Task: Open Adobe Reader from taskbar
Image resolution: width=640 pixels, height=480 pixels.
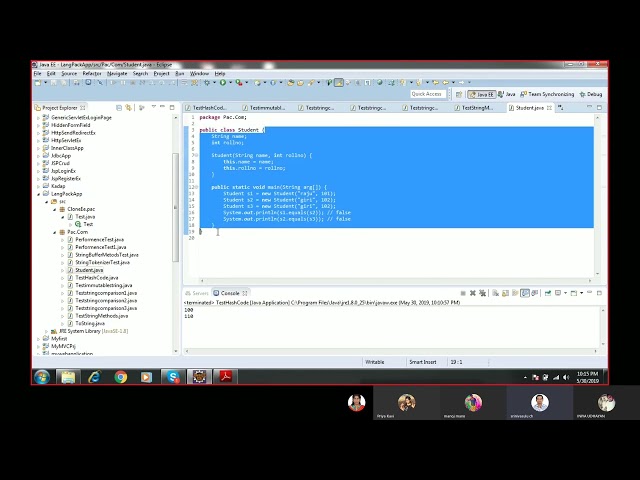Action: tap(225, 377)
